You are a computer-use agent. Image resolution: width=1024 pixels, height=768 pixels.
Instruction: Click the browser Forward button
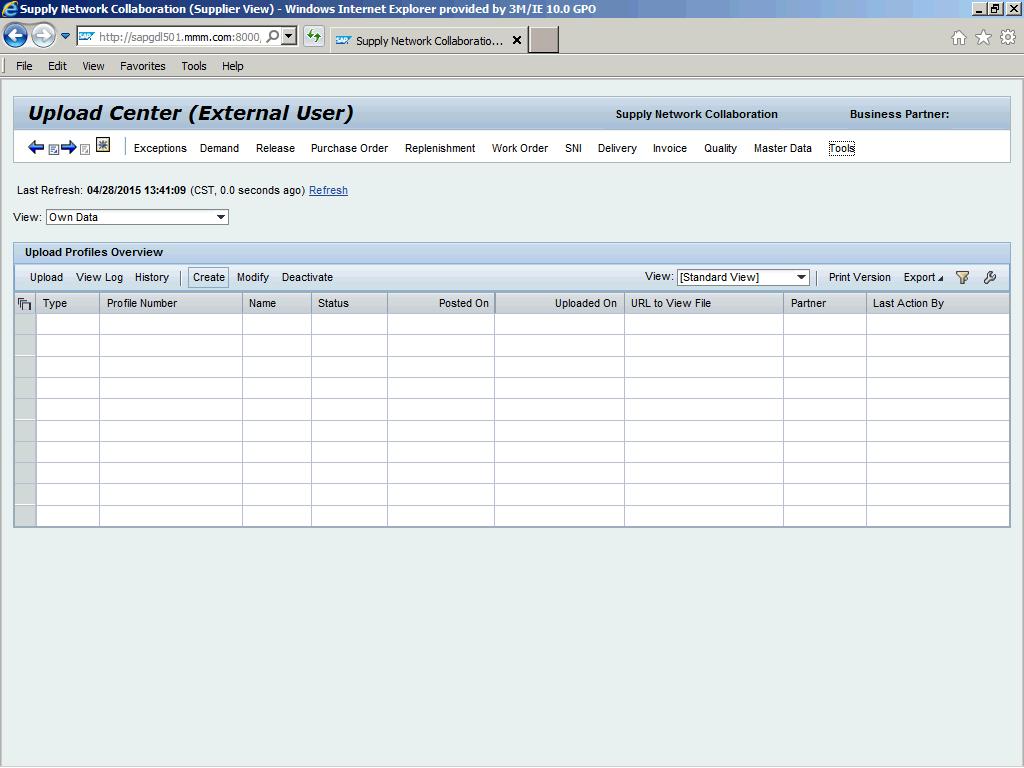coord(43,36)
